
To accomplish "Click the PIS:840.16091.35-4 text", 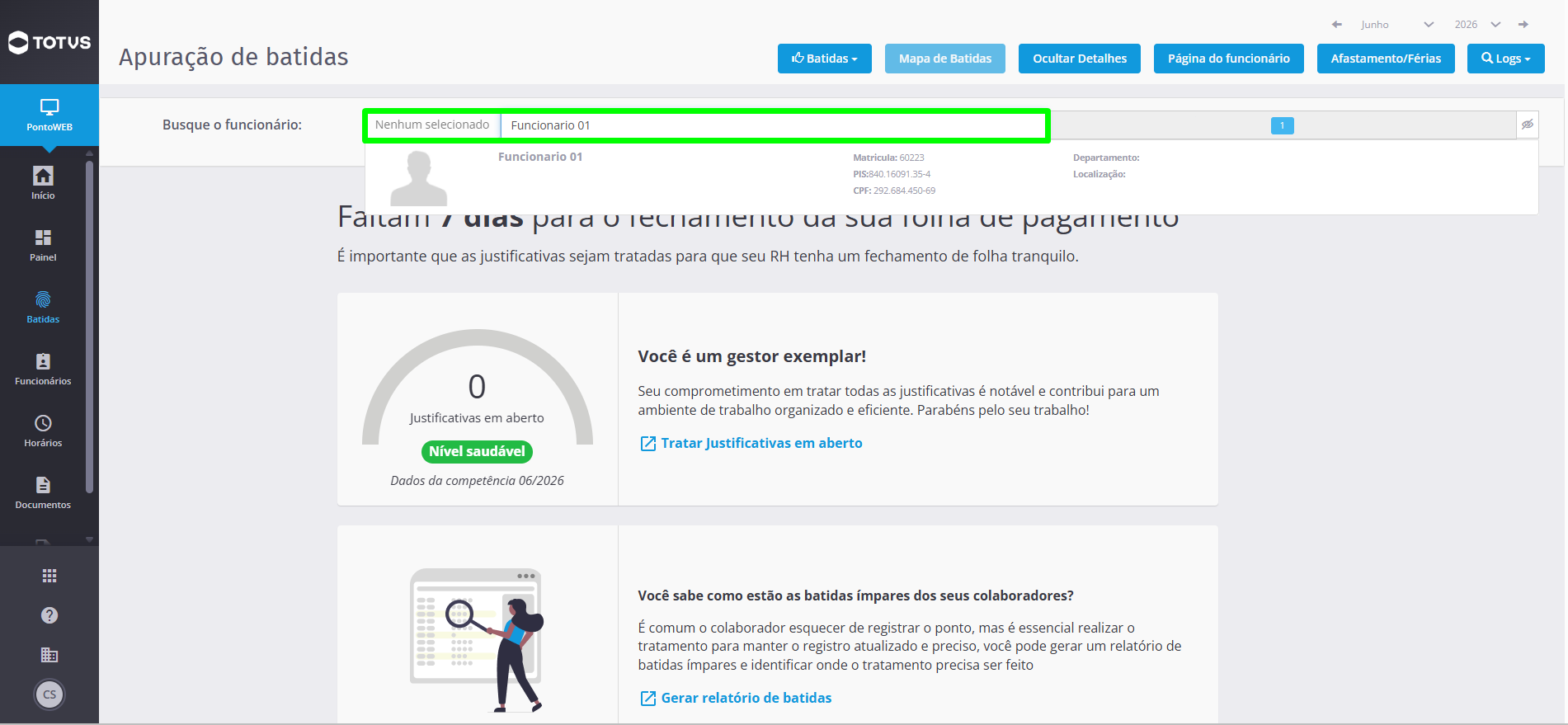I will (x=892, y=174).
